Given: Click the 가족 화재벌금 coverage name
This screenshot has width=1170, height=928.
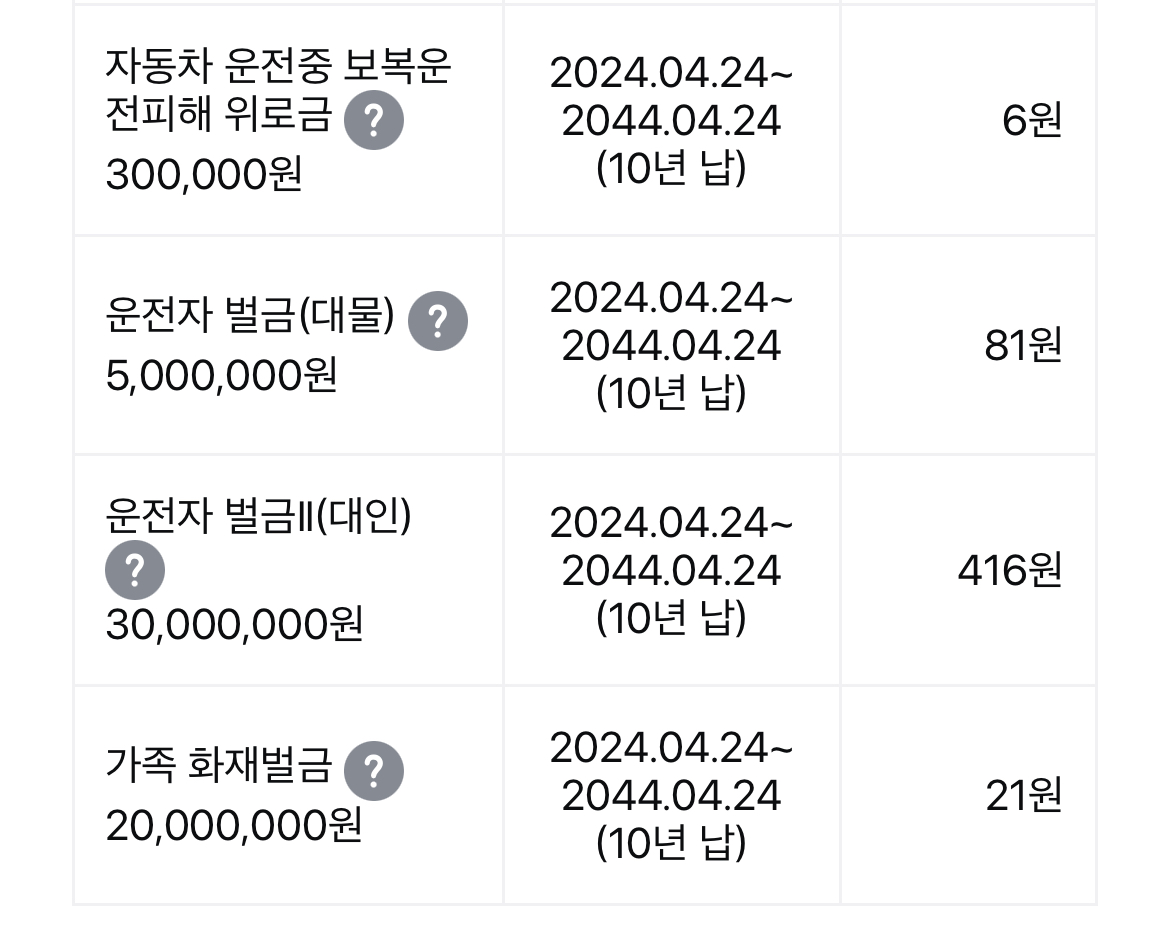Looking at the screenshot, I should pyautogui.click(x=218, y=768).
